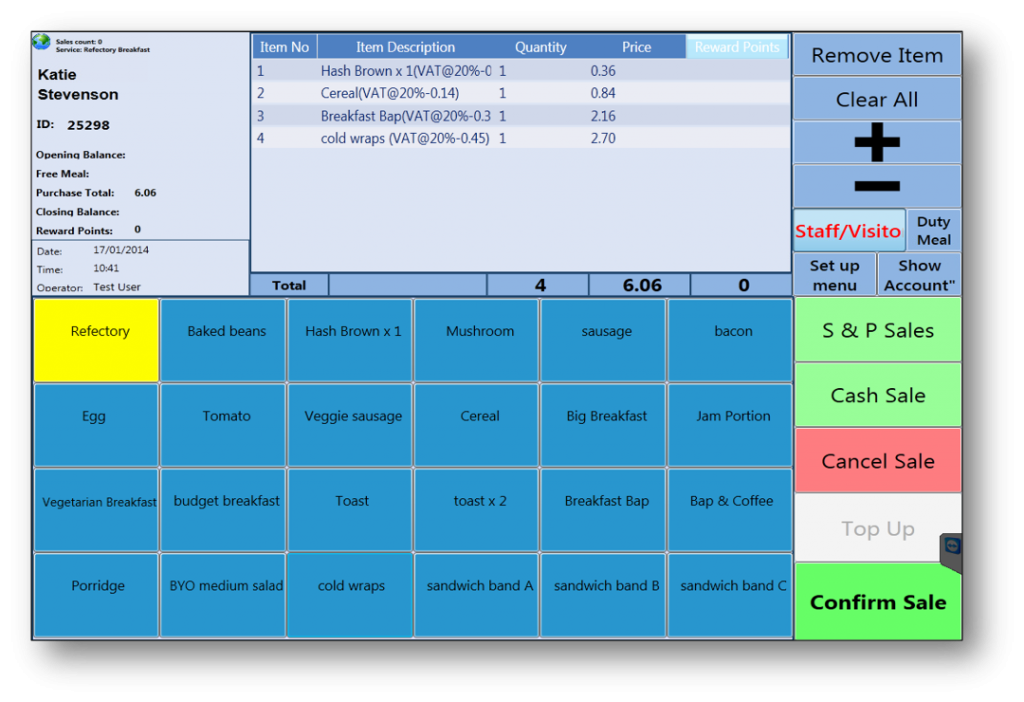Screen dimensions: 1024x702
Task: Cancel the current sale
Action: pyautogui.click(x=877, y=461)
